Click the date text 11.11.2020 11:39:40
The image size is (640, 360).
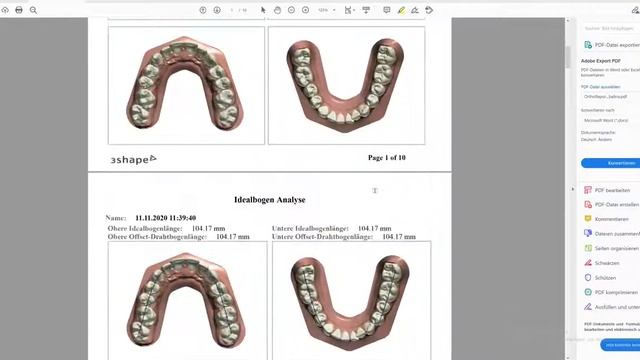pyautogui.click(x=166, y=218)
